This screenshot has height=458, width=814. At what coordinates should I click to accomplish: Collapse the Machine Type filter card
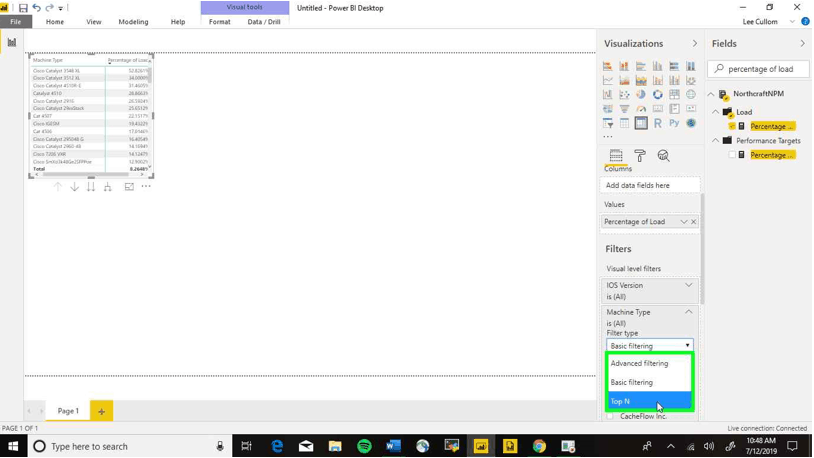[689, 312]
